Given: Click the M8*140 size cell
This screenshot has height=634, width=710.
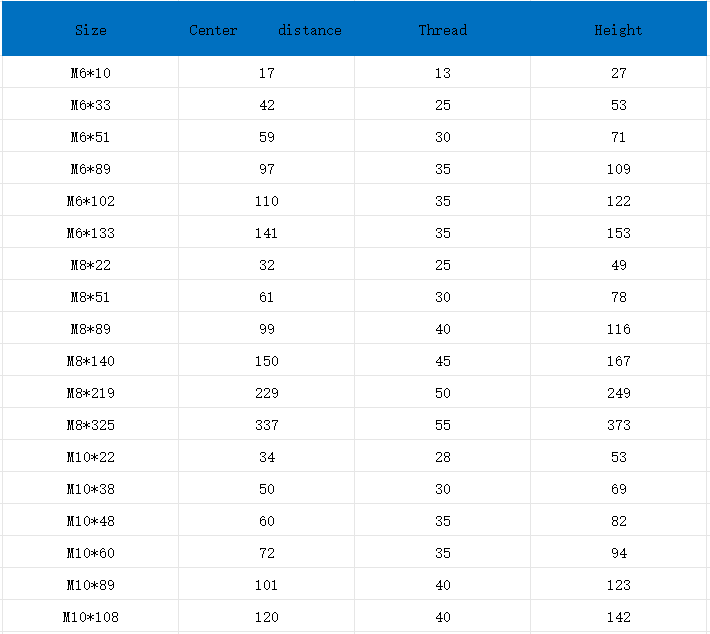Looking at the screenshot, I should [91, 361].
